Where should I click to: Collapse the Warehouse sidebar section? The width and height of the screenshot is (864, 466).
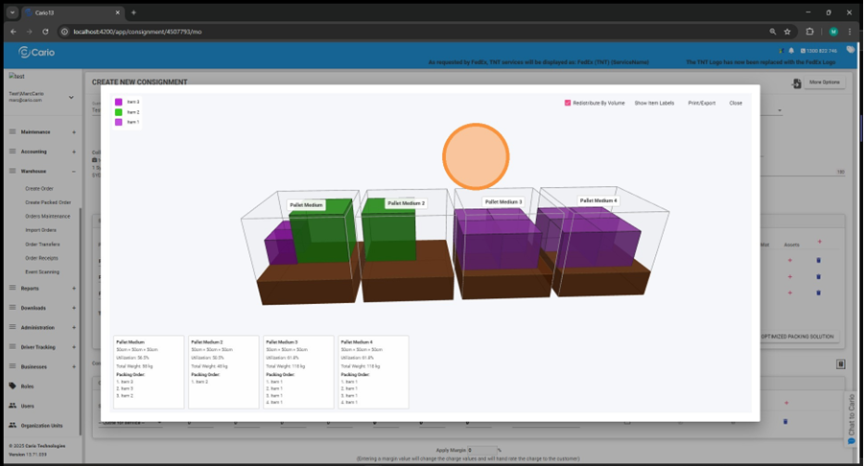[74, 171]
